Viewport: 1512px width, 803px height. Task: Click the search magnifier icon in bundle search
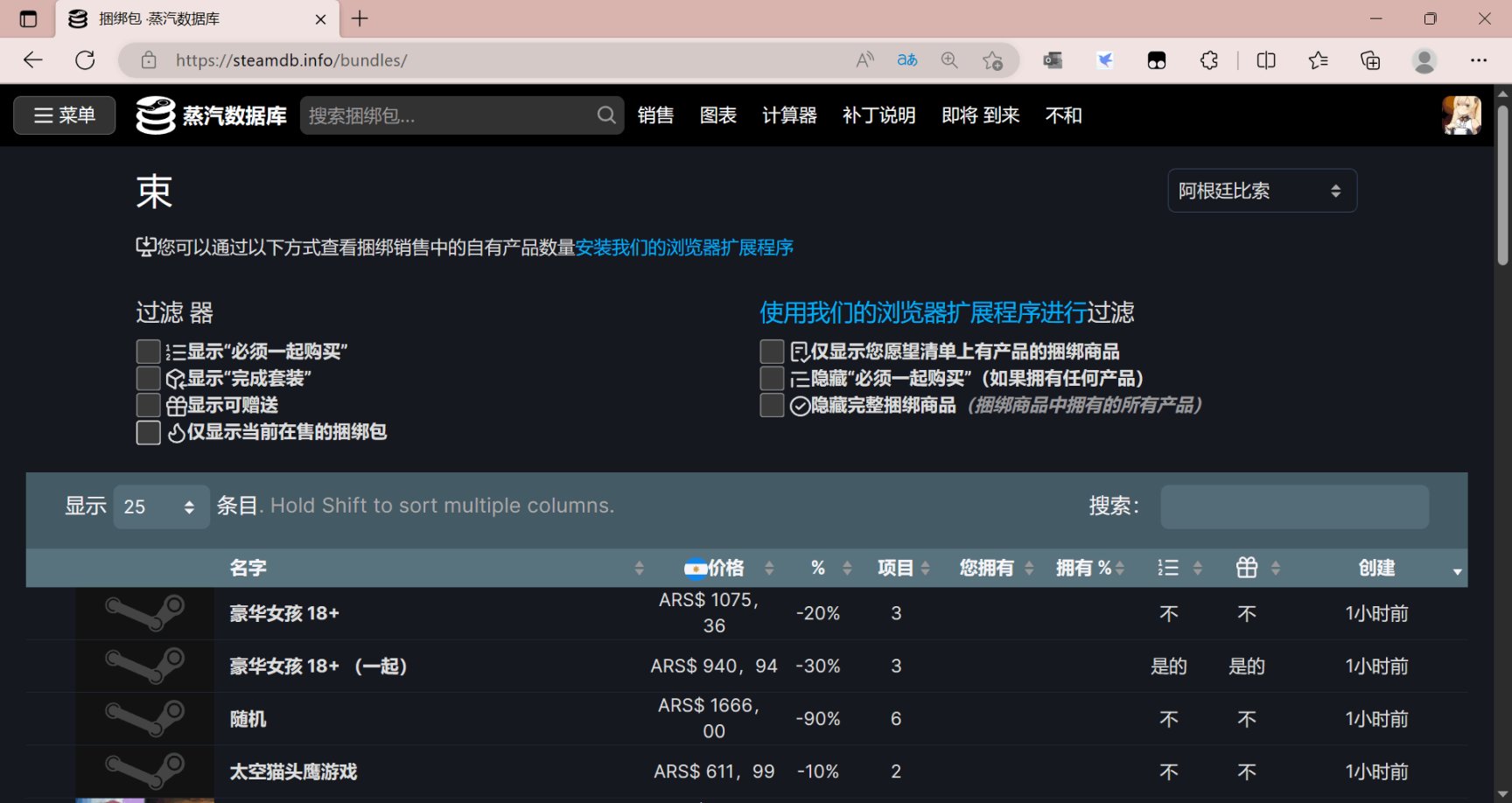click(606, 115)
